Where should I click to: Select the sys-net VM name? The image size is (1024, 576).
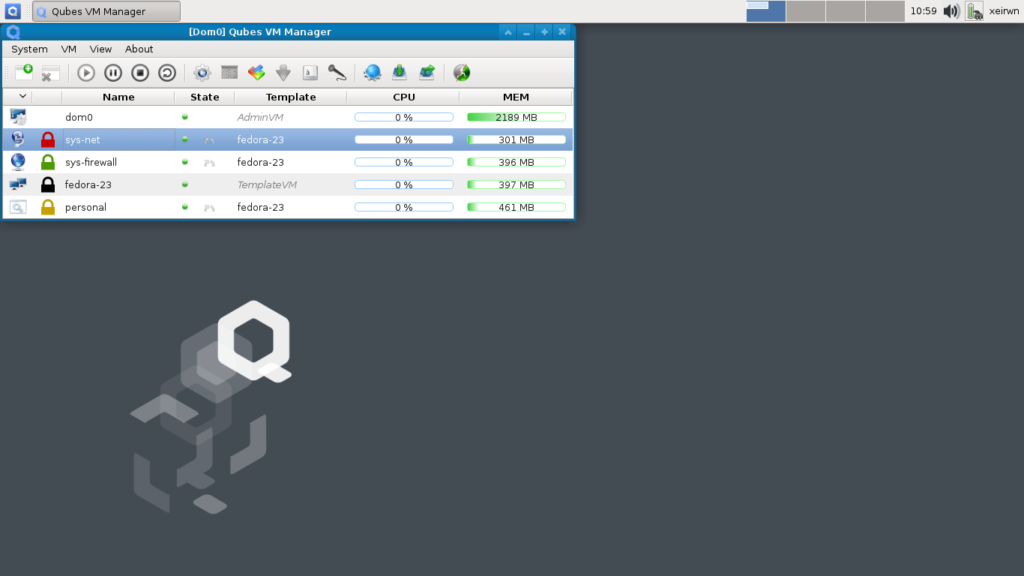point(82,140)
